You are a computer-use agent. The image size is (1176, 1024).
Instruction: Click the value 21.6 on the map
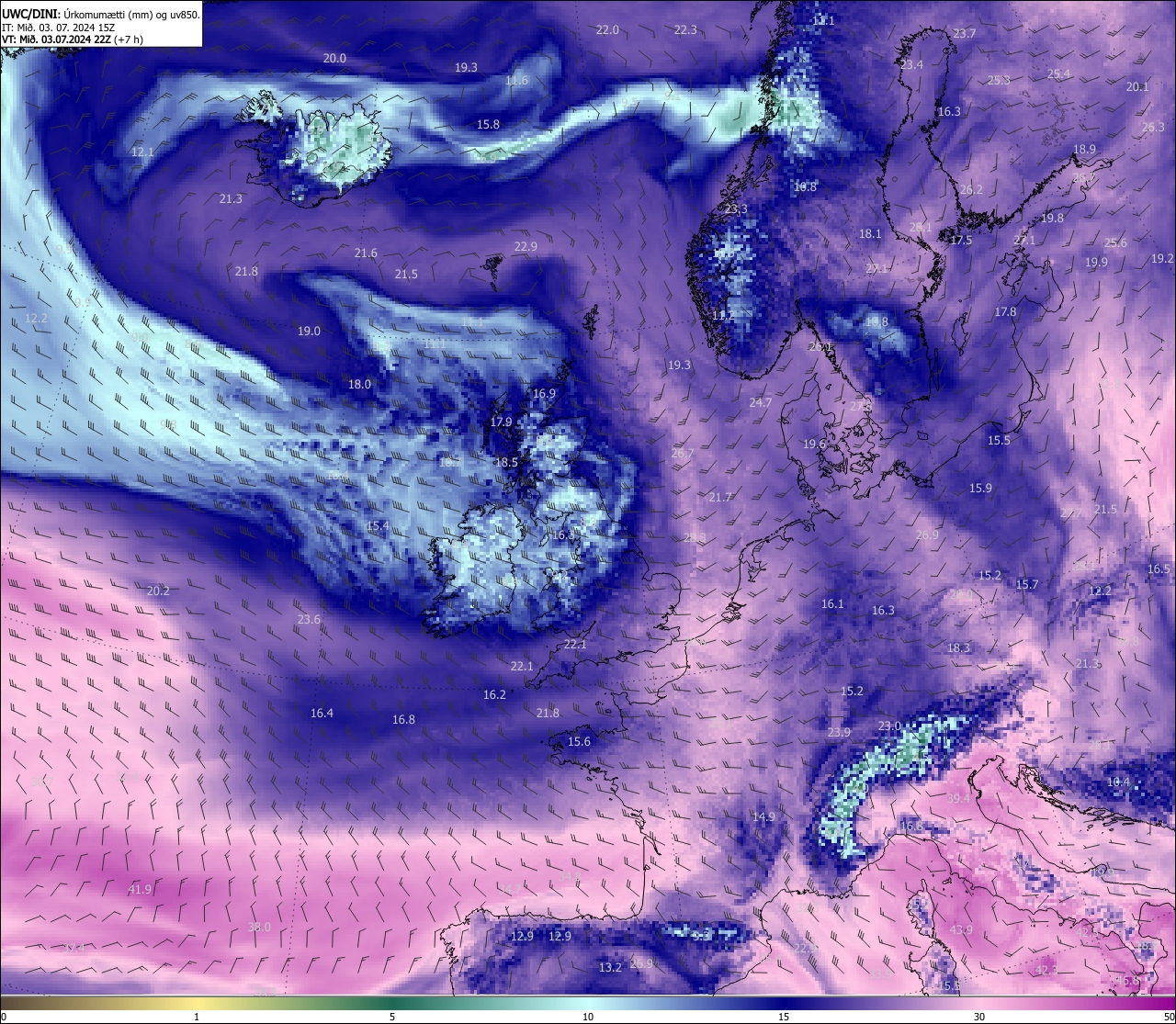pos(366,253)
